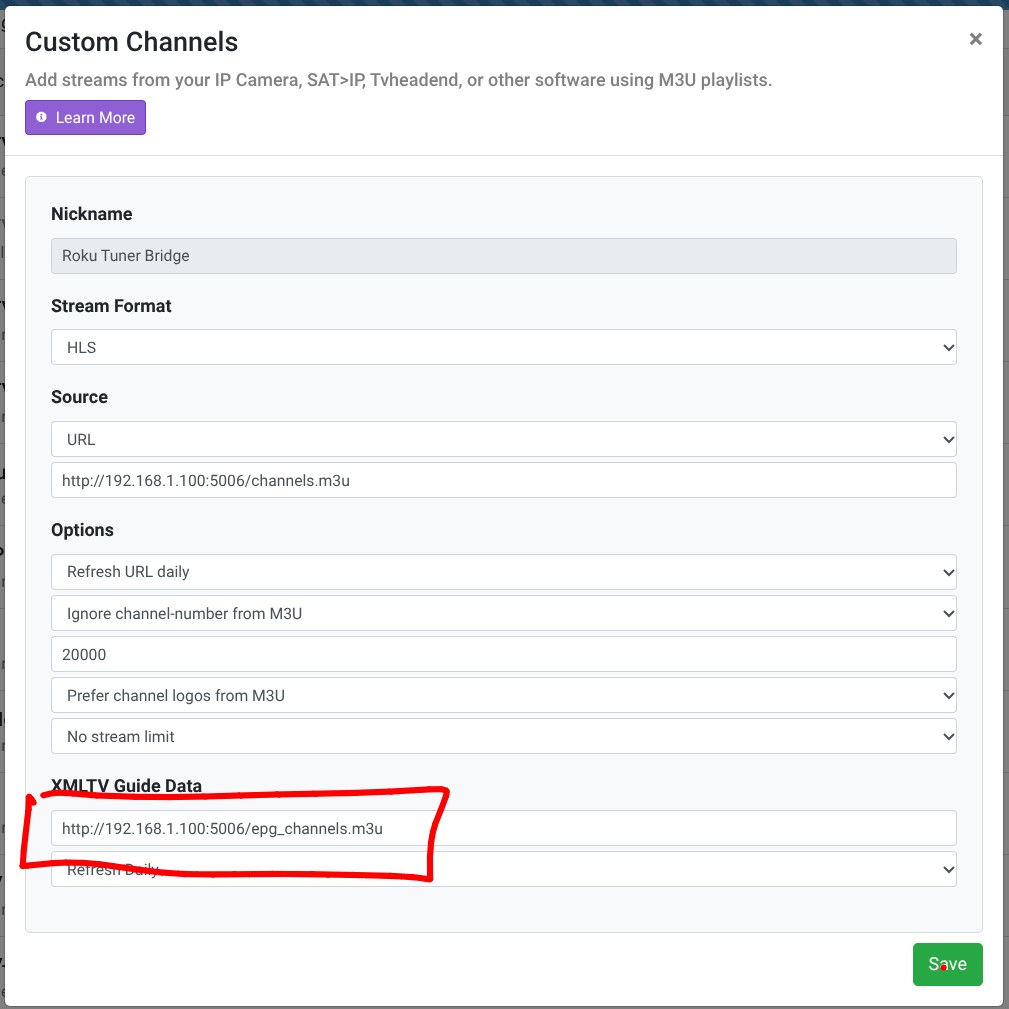Click the Nickname label

91,214
